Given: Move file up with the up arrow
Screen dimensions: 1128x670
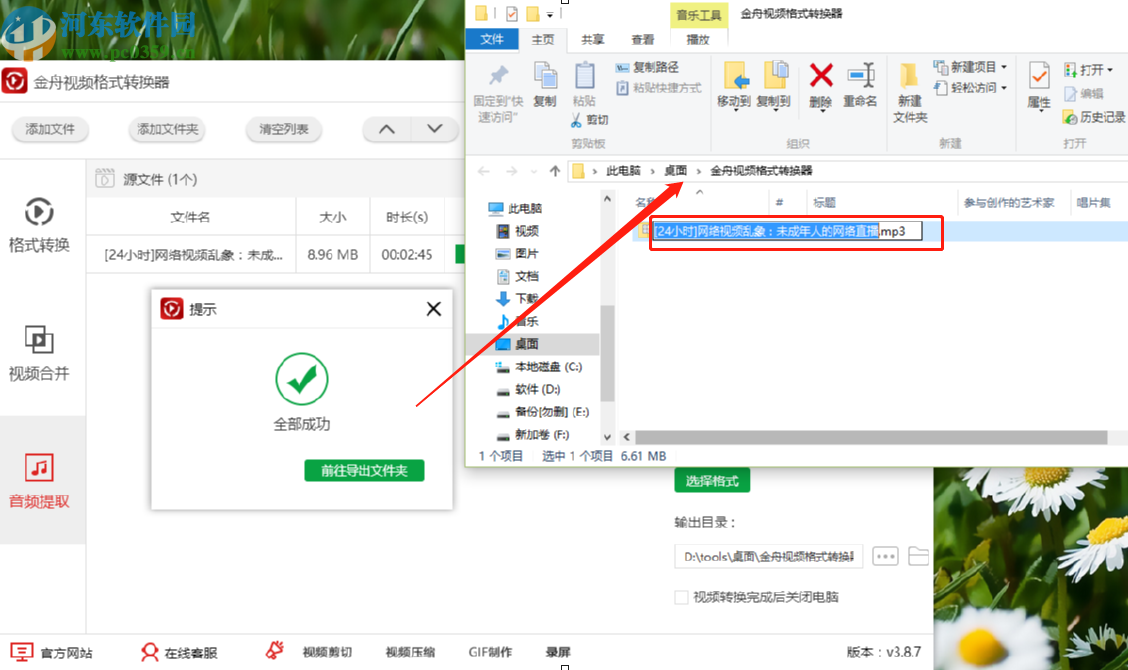Looking at the screenshot, I should point(387,130).
